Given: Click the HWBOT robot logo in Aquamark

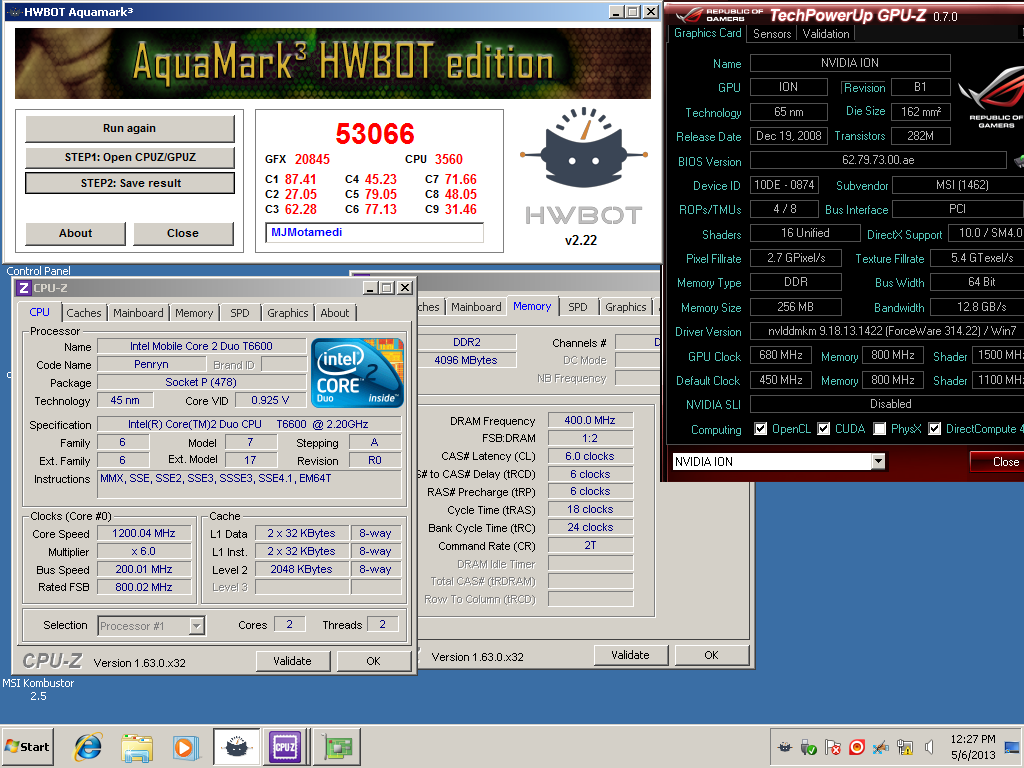Looking at the screenshot, I should tap(583, 150).
